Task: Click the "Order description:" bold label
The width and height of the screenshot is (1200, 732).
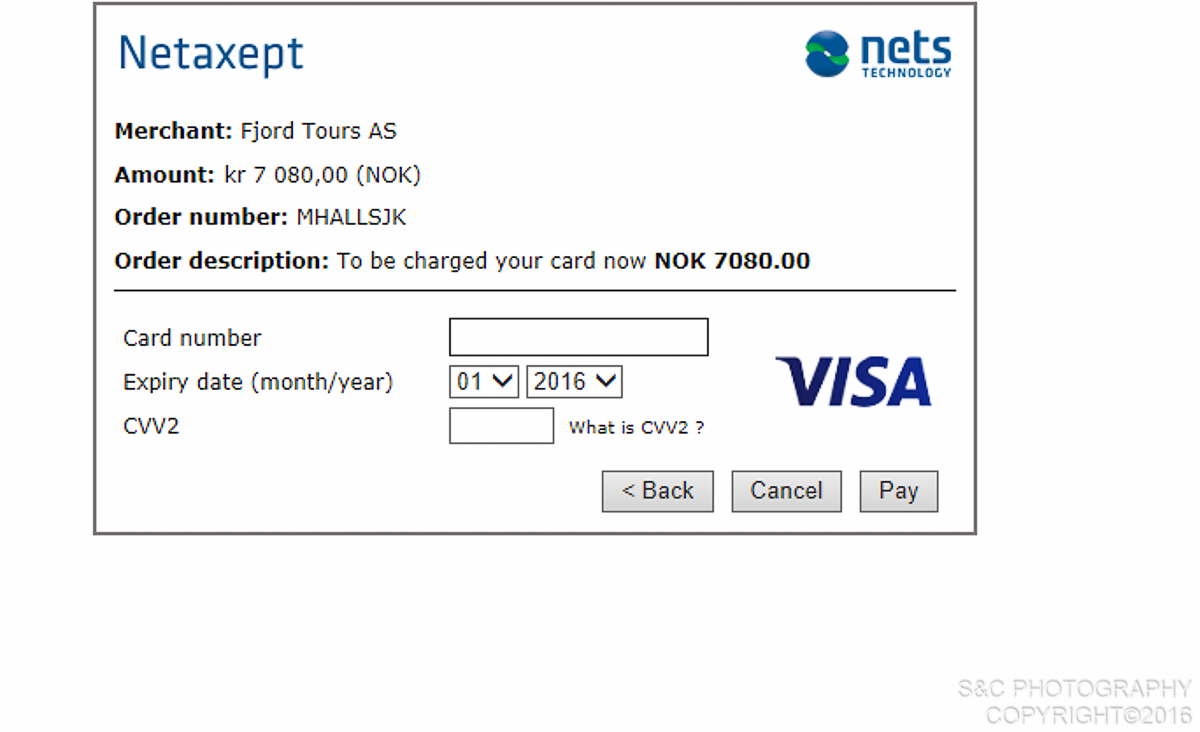Action: pos(221,262)
